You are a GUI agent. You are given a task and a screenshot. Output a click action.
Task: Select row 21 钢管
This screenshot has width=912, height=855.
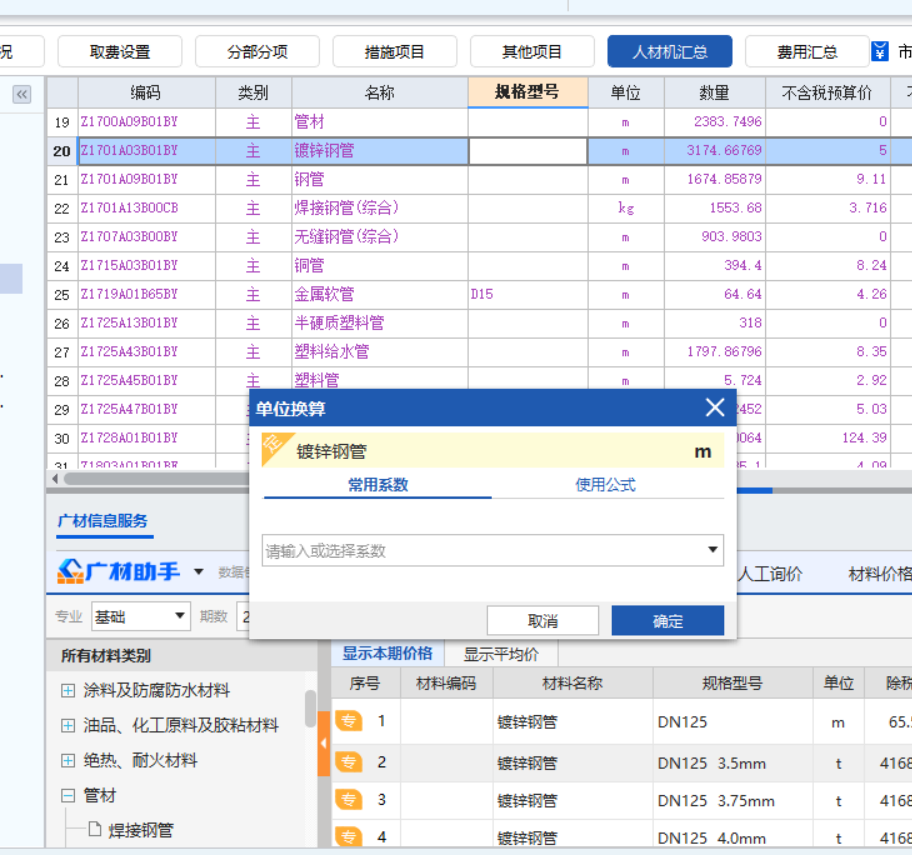(x=479, y=179)
